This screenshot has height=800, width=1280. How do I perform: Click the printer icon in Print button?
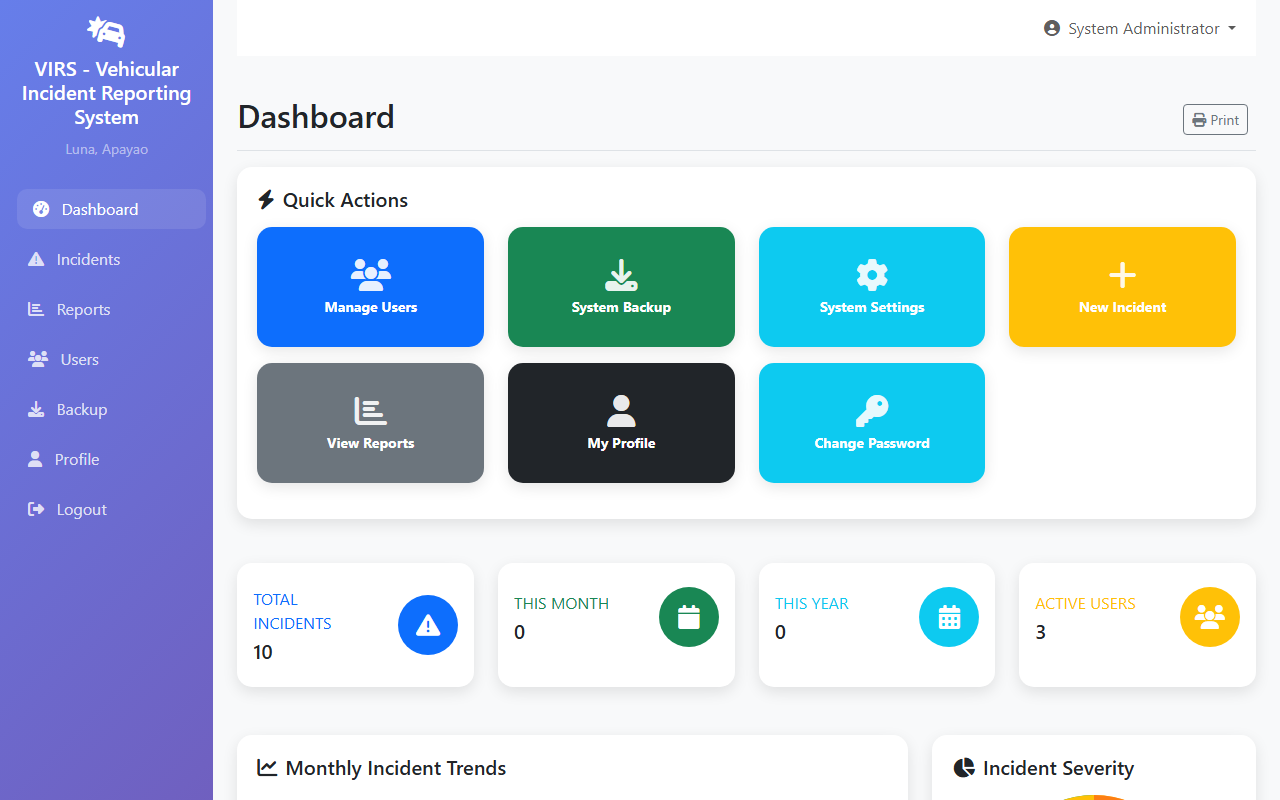pos(1199,120)
